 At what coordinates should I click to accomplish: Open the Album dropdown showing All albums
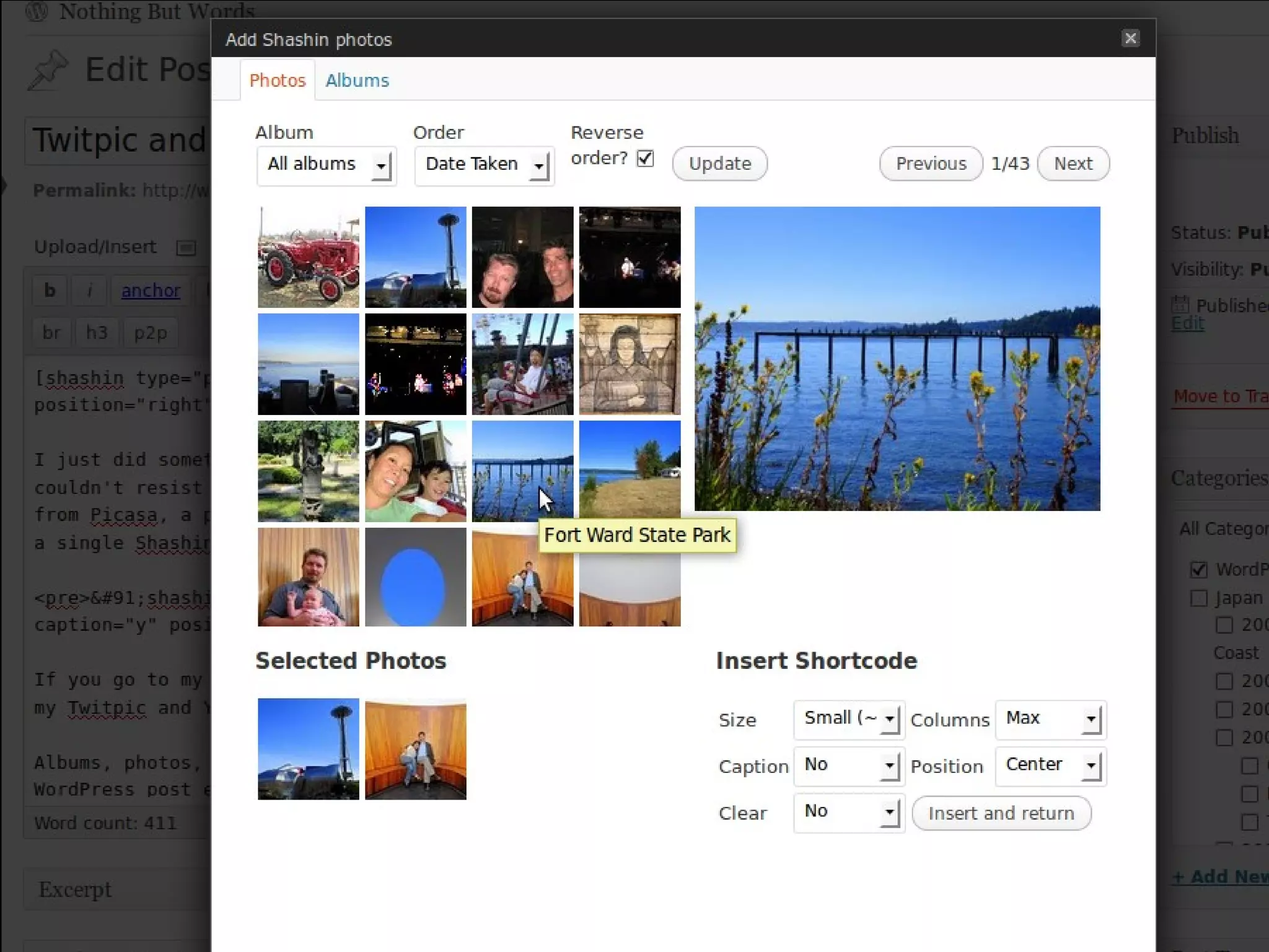[326, 165]
